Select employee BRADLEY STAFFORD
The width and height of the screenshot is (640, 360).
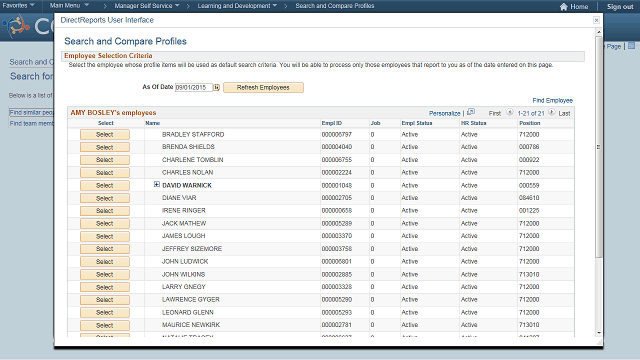105,134
